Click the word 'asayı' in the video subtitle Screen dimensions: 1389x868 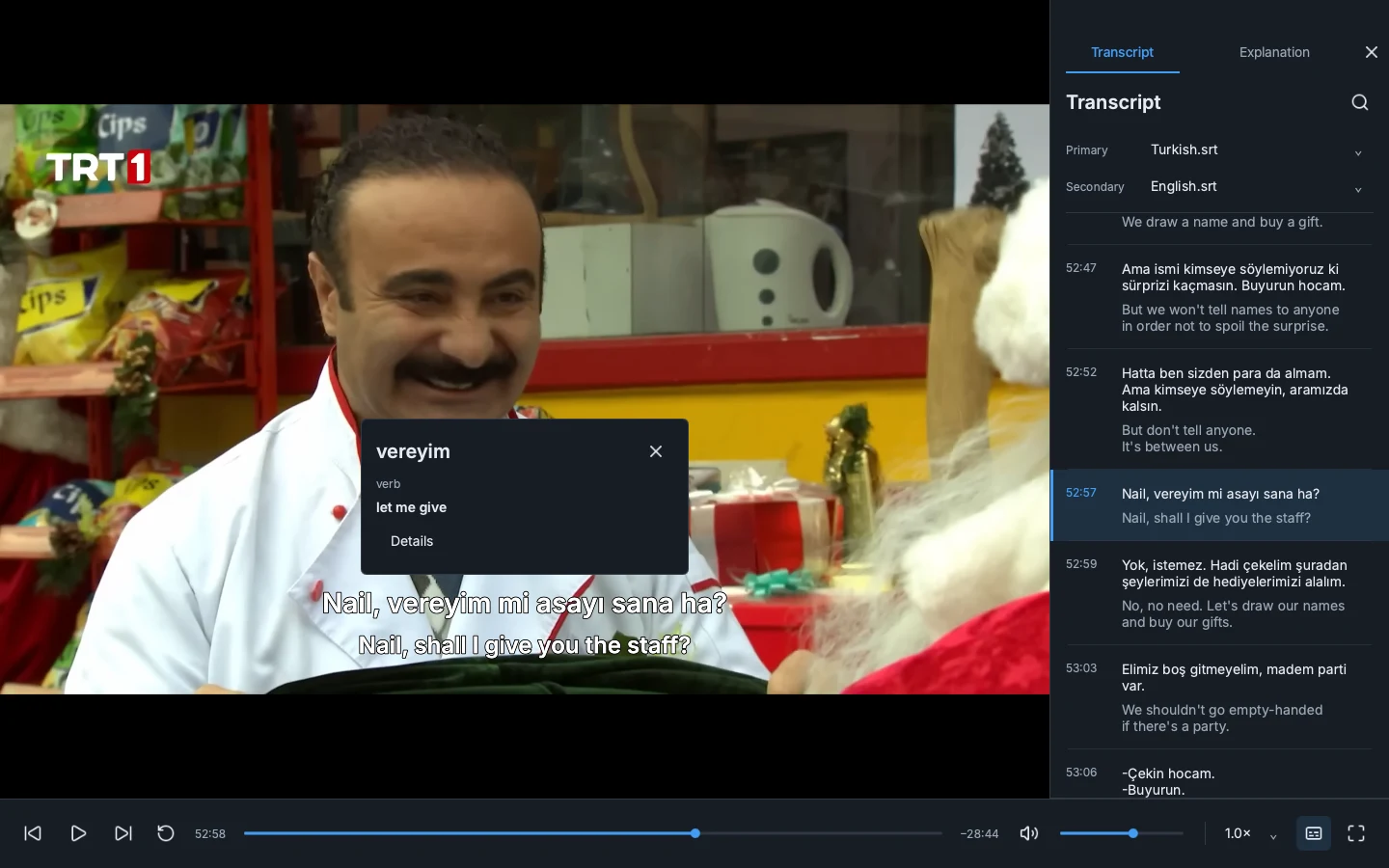[569, 604]
